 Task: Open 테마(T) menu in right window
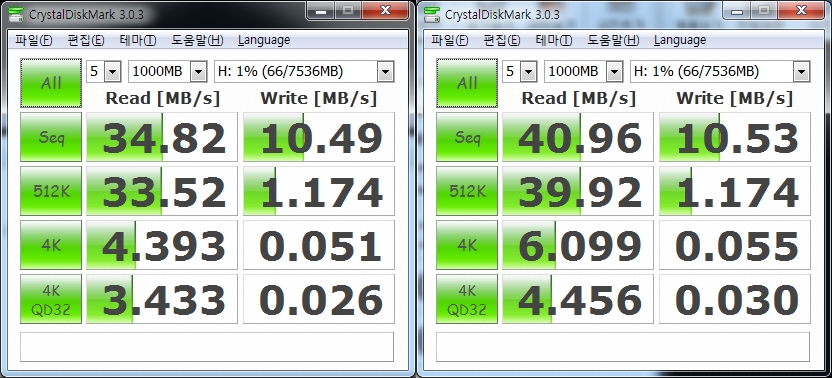click(553, 40)
